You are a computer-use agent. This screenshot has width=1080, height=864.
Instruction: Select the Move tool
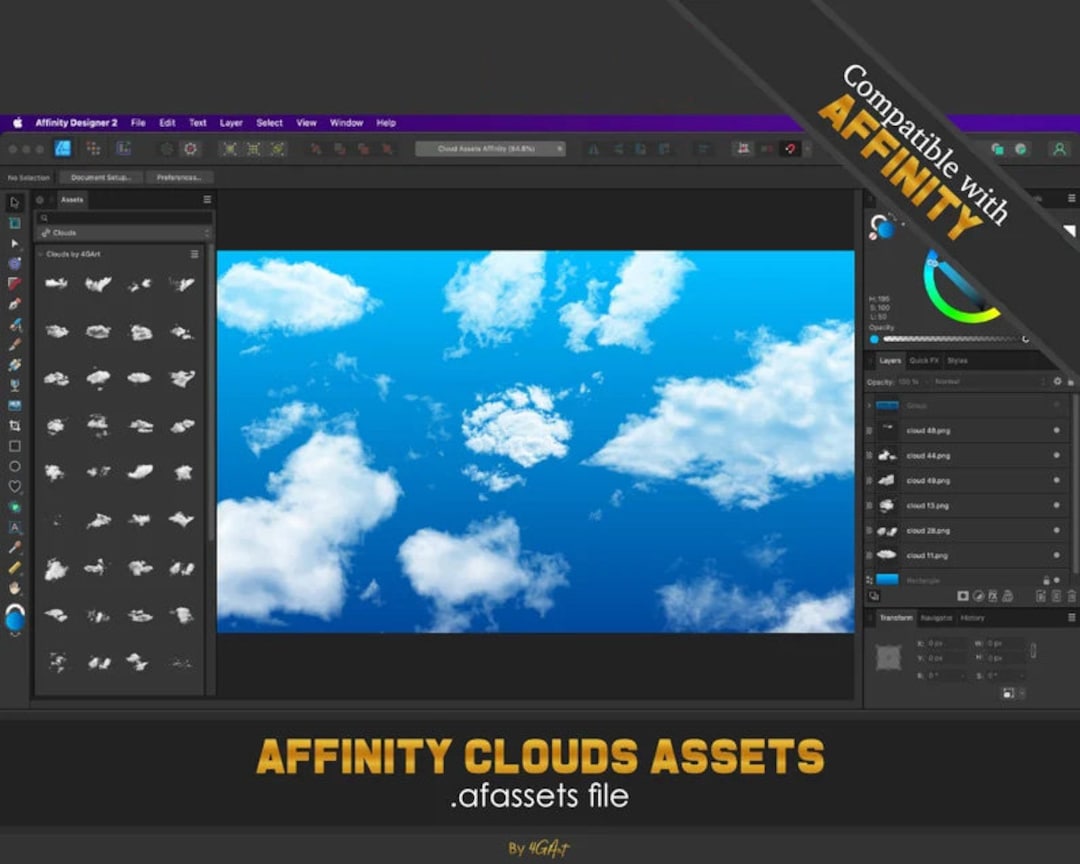tap(14, 202)
